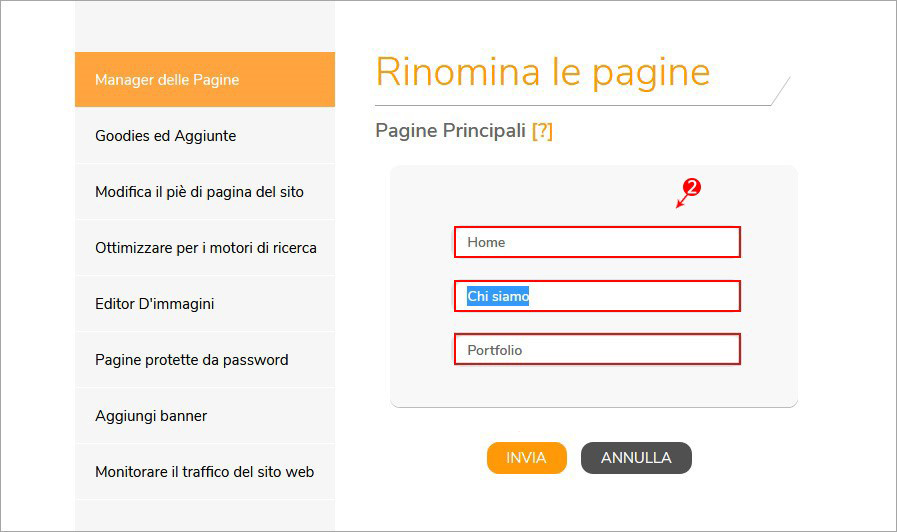
Task: Select the Aggiungi banner entry
Action: [x=205, y=416]
